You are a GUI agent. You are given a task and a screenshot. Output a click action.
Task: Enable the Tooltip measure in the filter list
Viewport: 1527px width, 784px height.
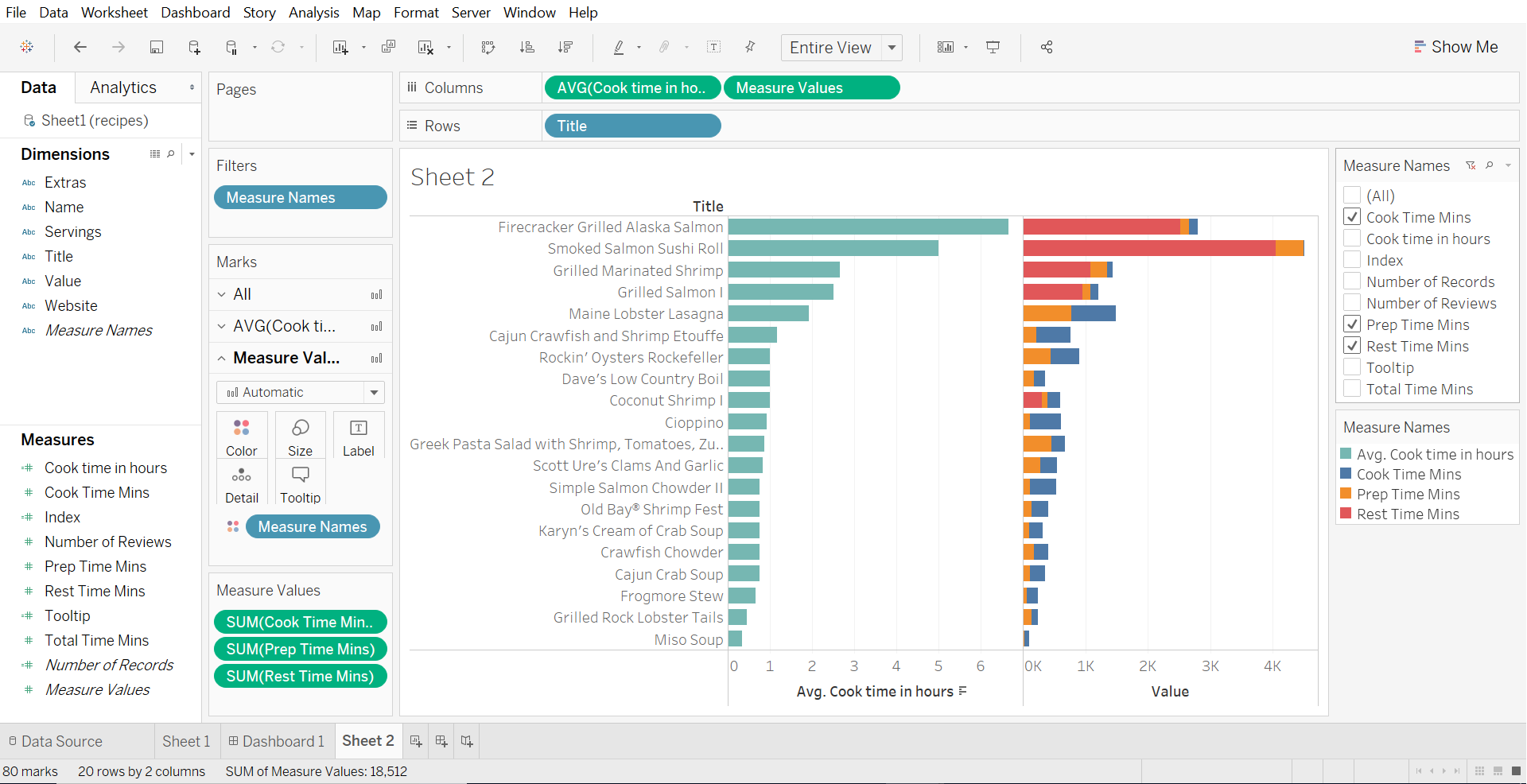[x=1352, y=367]
